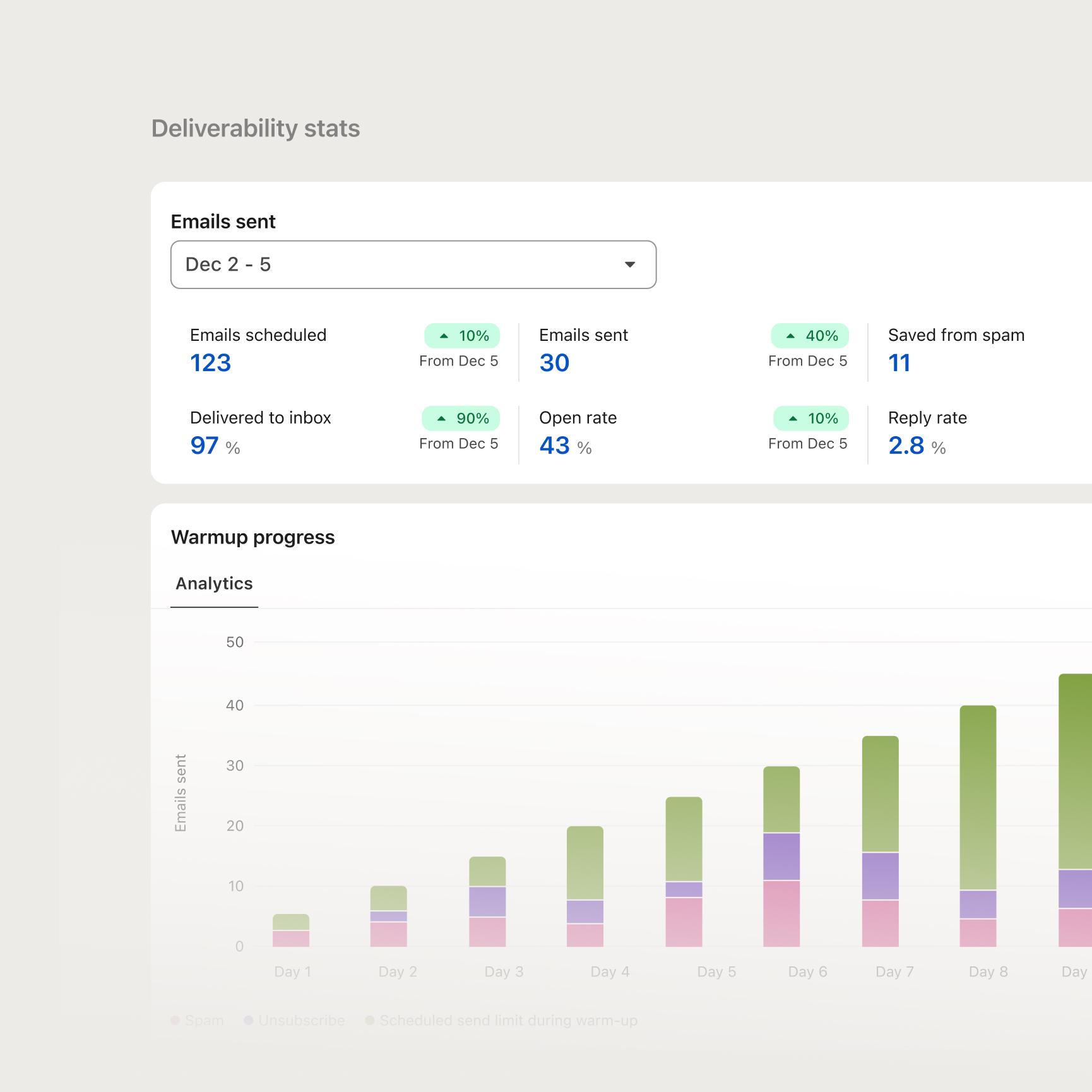Viewport: 1092px width, 1092px height.
Task: Click the Emails scheduled 123 value
Action: [x=210, y=363]
